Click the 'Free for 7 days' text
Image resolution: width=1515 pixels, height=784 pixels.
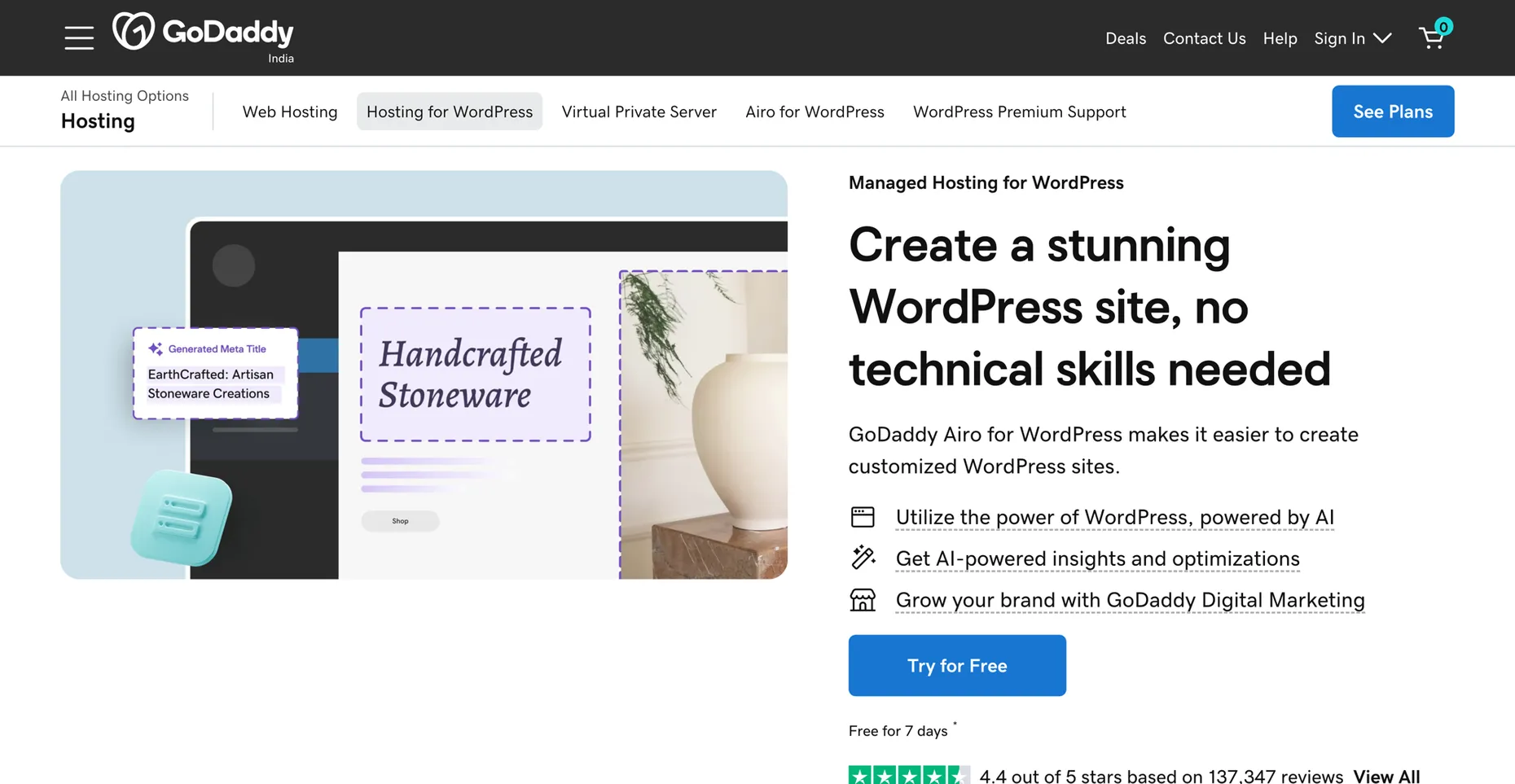click(898, 731)
